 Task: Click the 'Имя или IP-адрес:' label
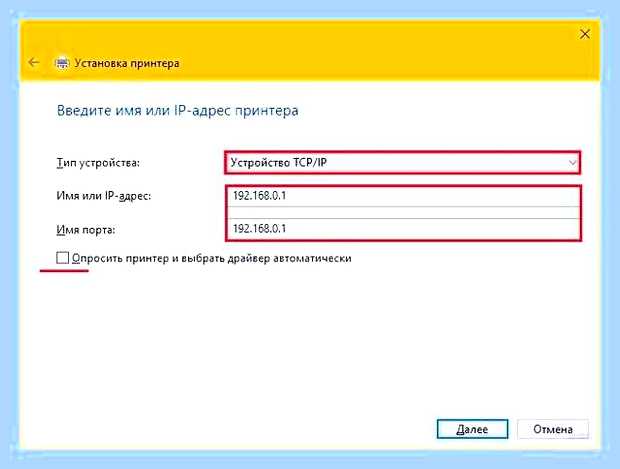coord(104,196)
